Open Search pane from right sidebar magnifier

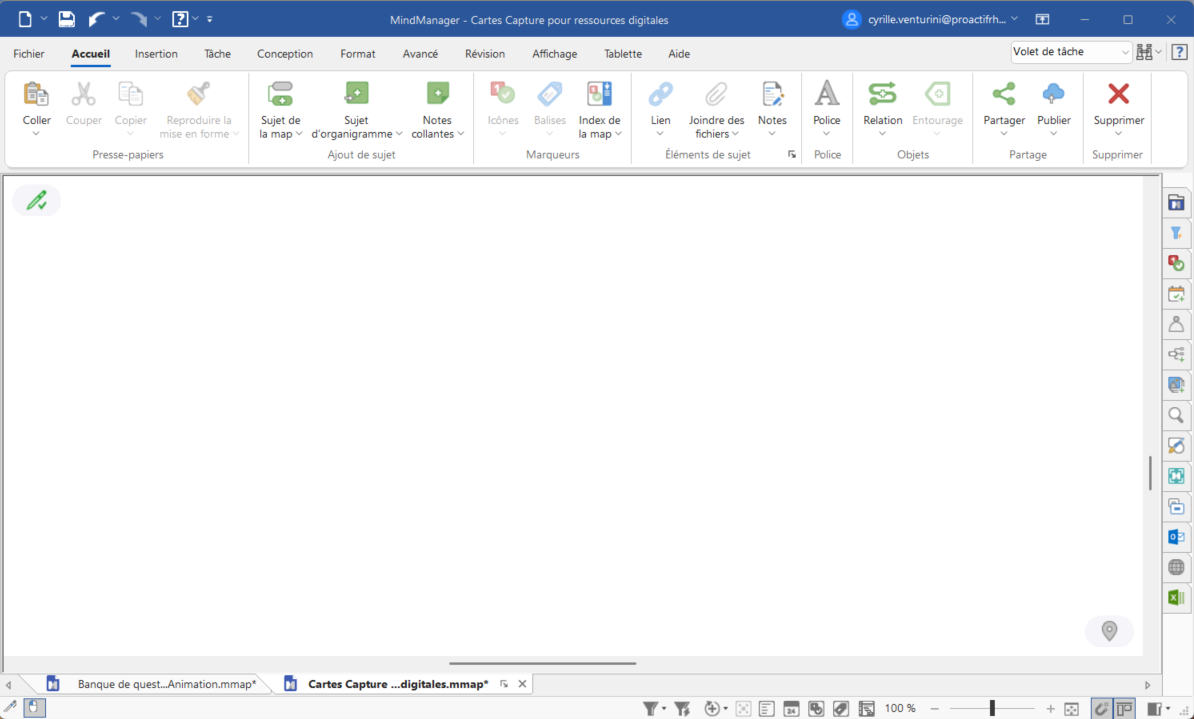pyautogui.click(x=1176, y=415)
